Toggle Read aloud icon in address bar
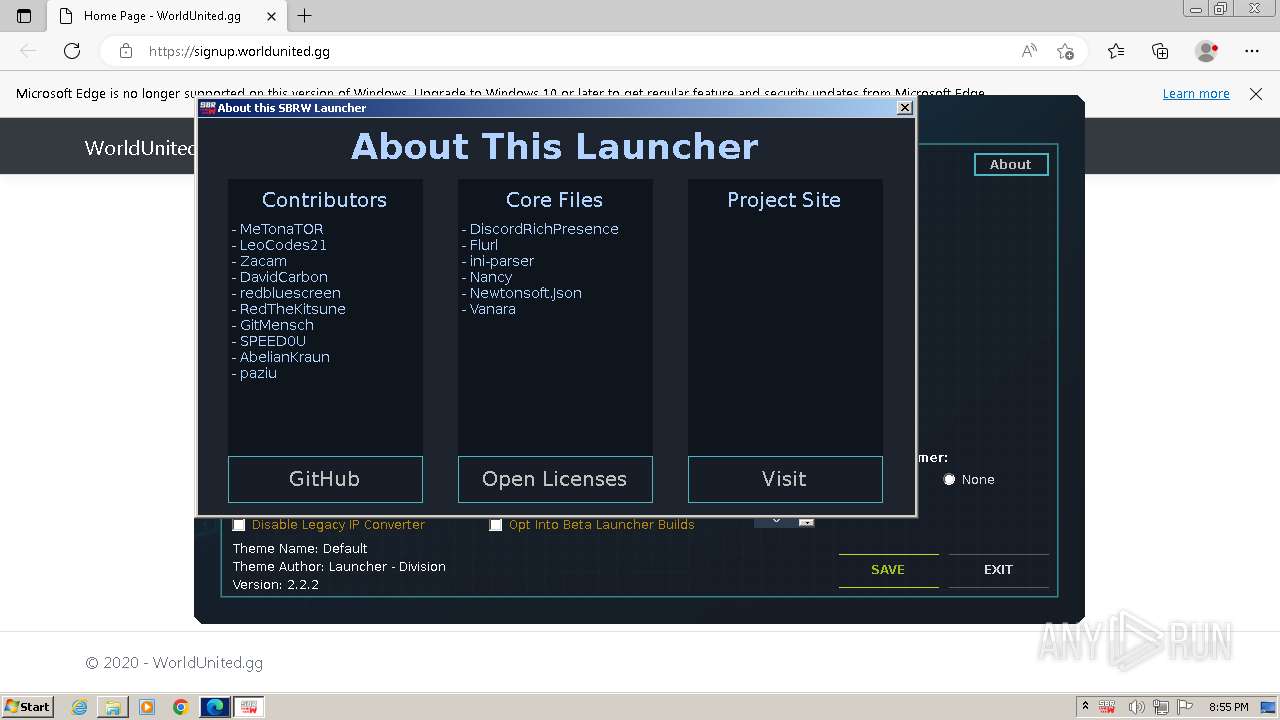 pyautogui.click(x=1029, y=51)
